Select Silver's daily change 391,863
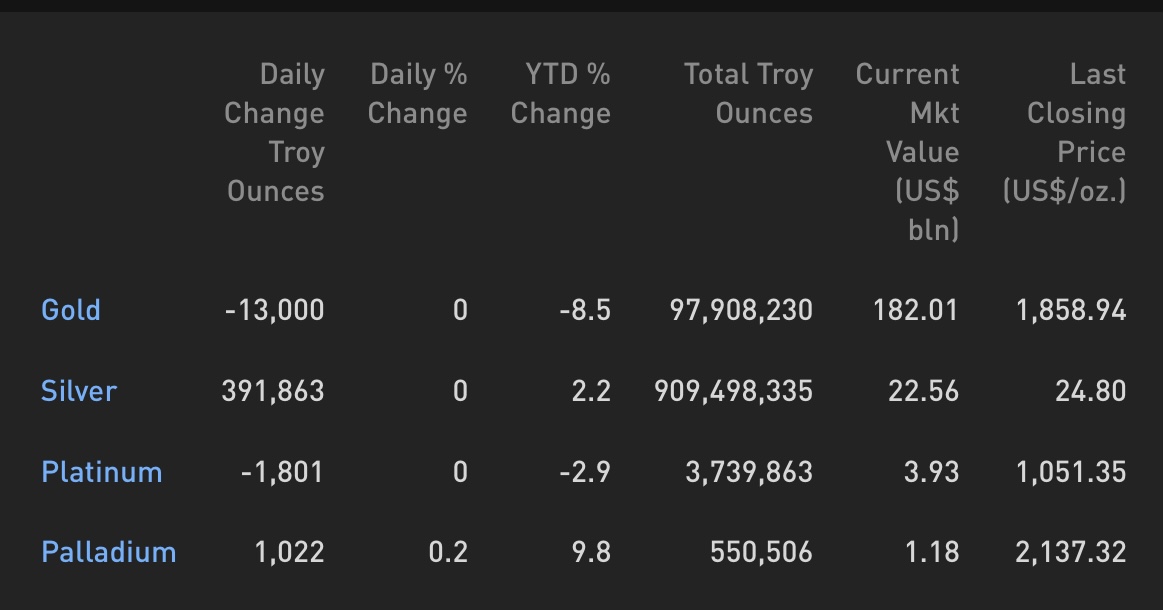 273,390
